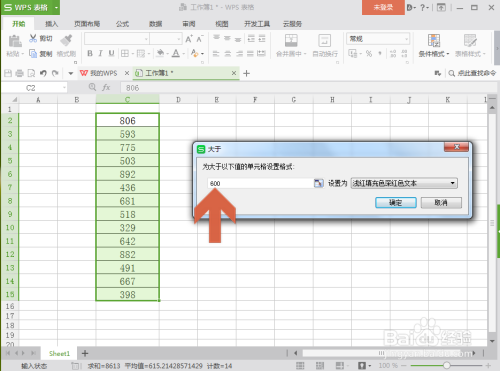Add a new worksheet with plus button
Image resolution: width=500 pixels, height=371 pixels.
[x=85, y=353]
